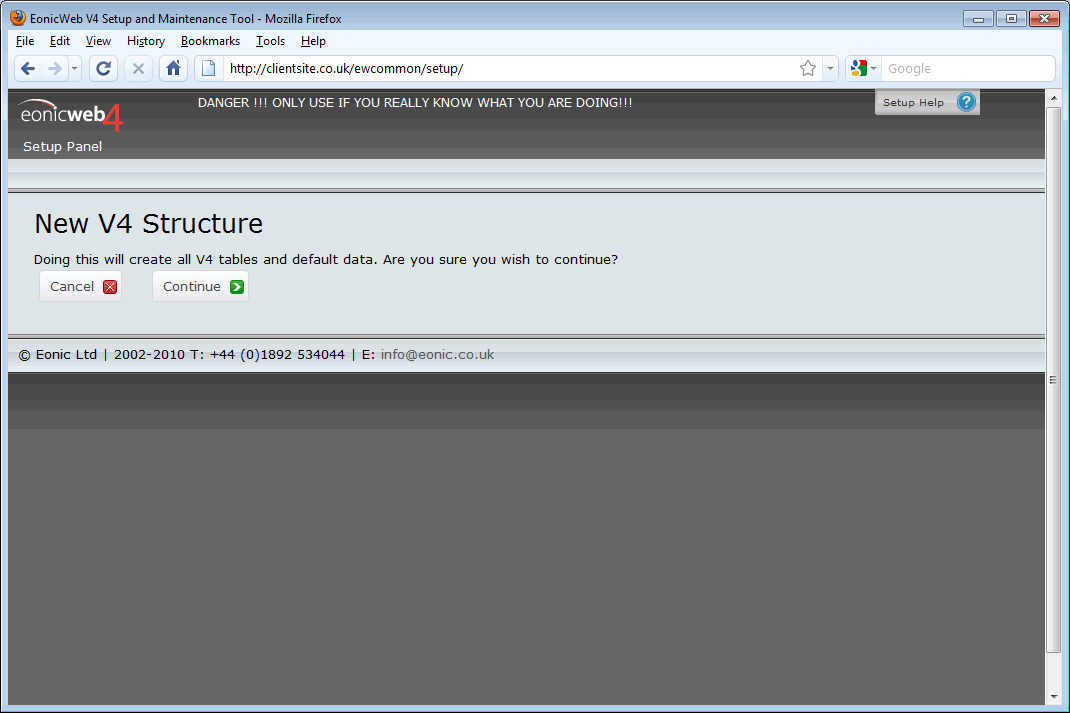1070x713 pixels.
Task: Click the 'Doing this will create' message
Action: pos(326,260)
